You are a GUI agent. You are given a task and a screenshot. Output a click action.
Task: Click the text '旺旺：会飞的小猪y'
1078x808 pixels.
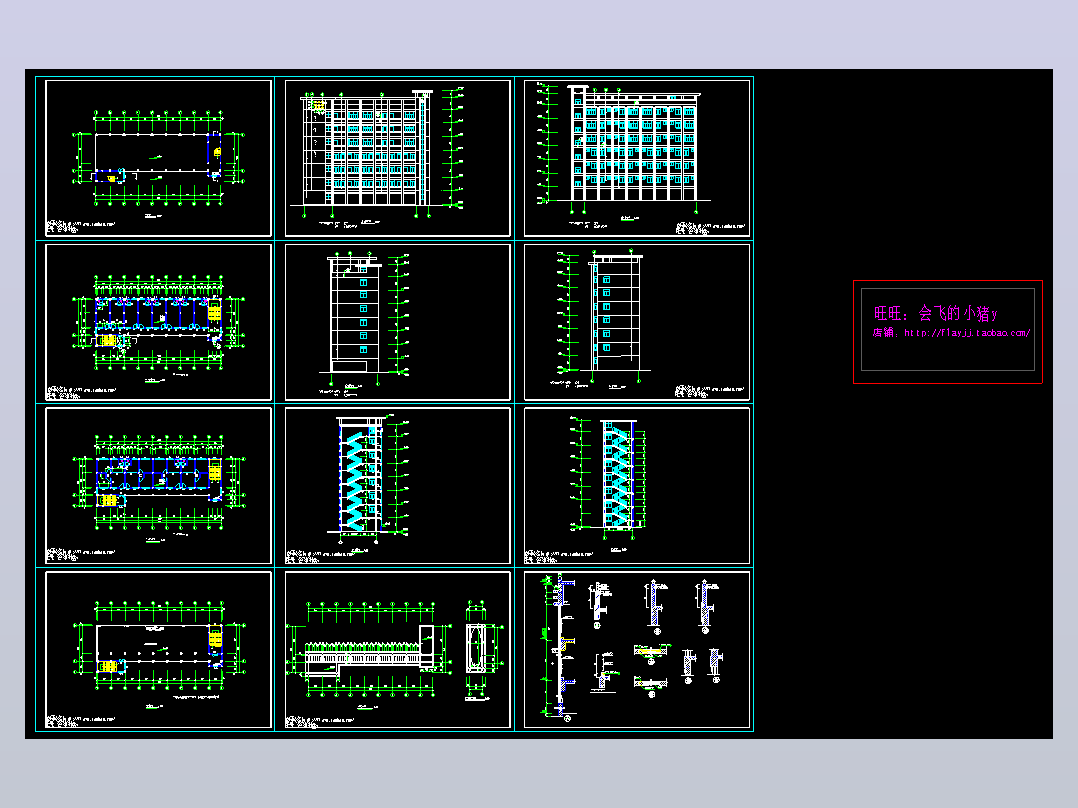[x=935, y=314]
